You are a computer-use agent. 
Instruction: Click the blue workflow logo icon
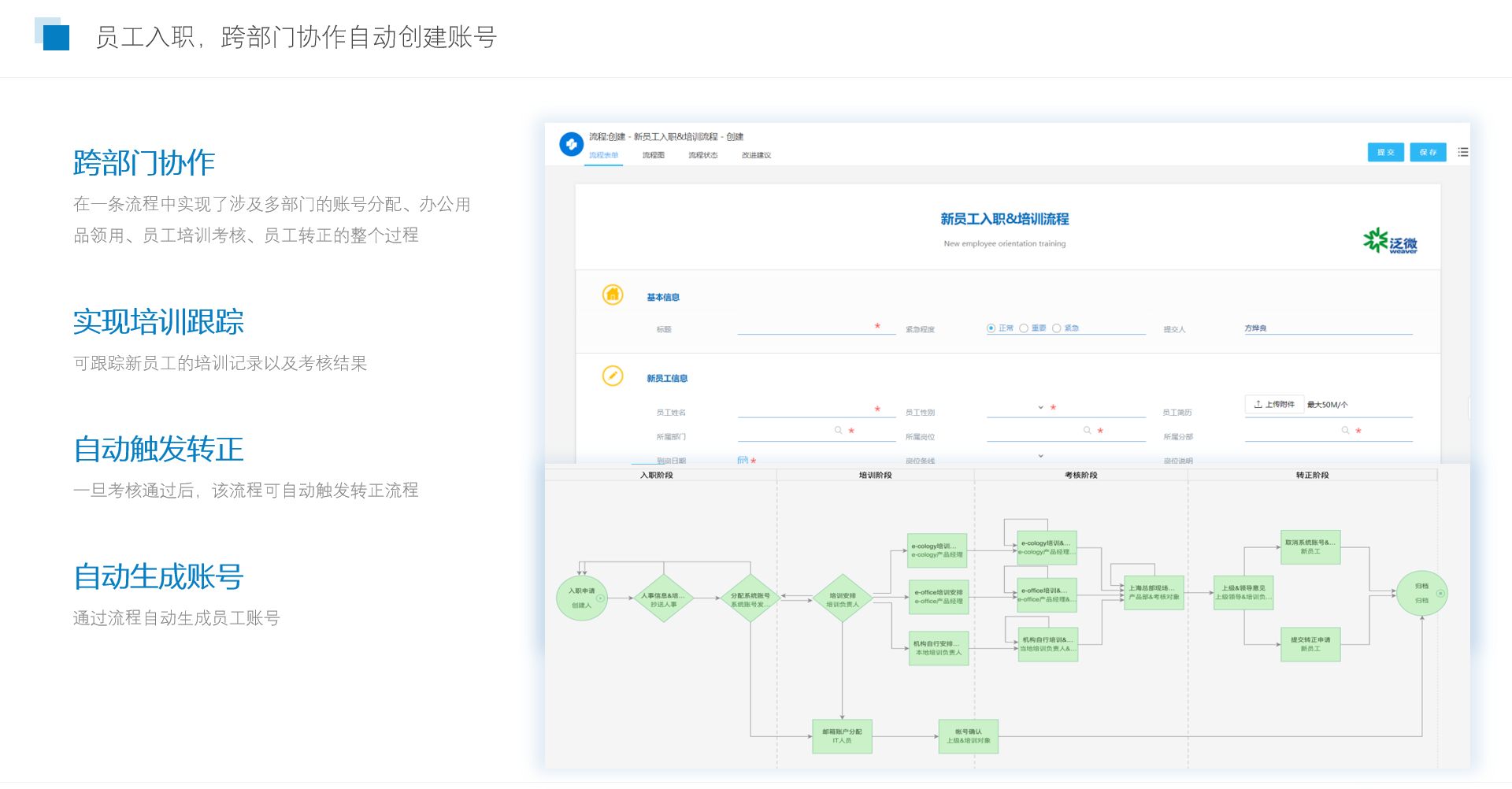pos(571,144)
